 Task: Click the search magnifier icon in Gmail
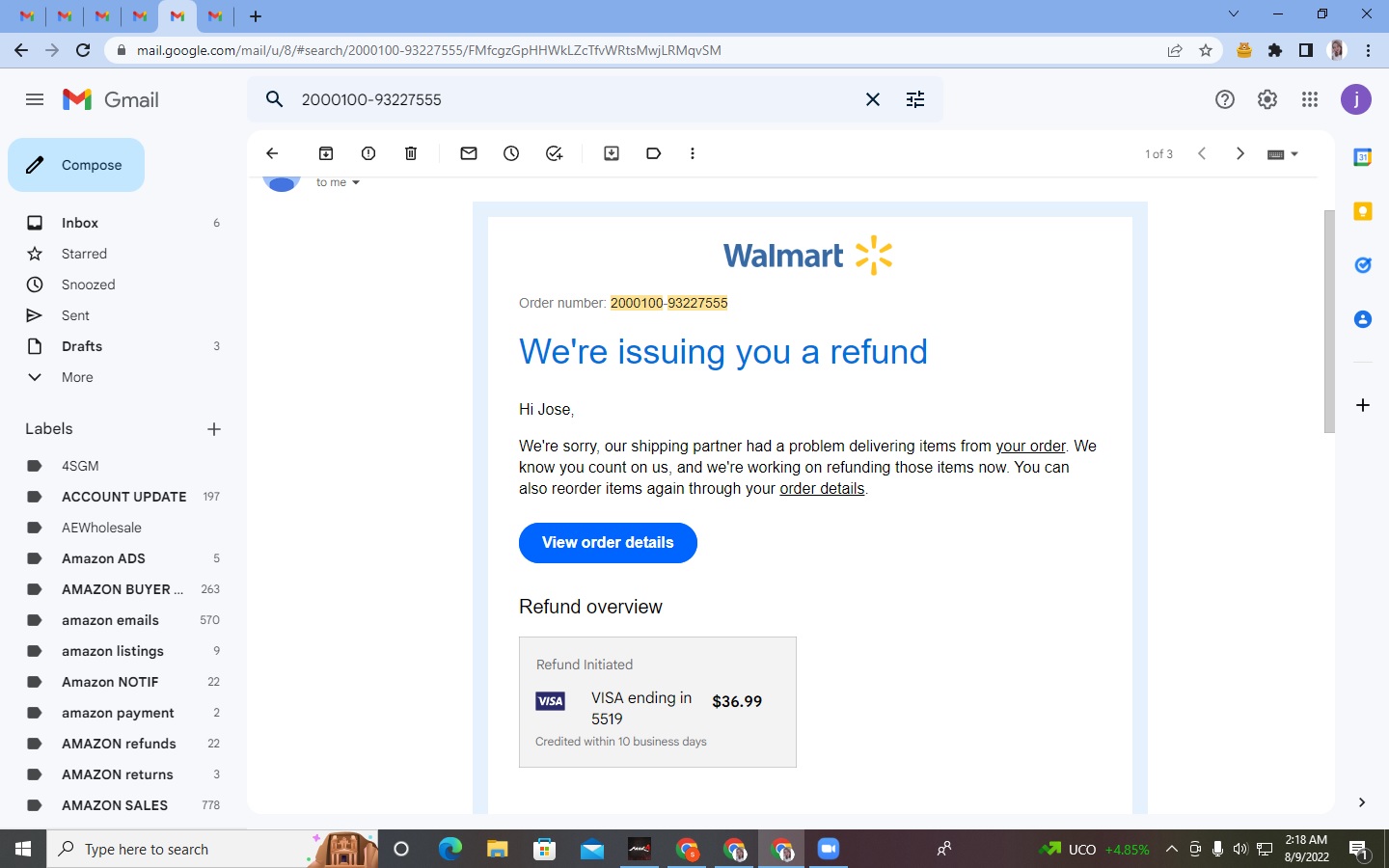275,99
